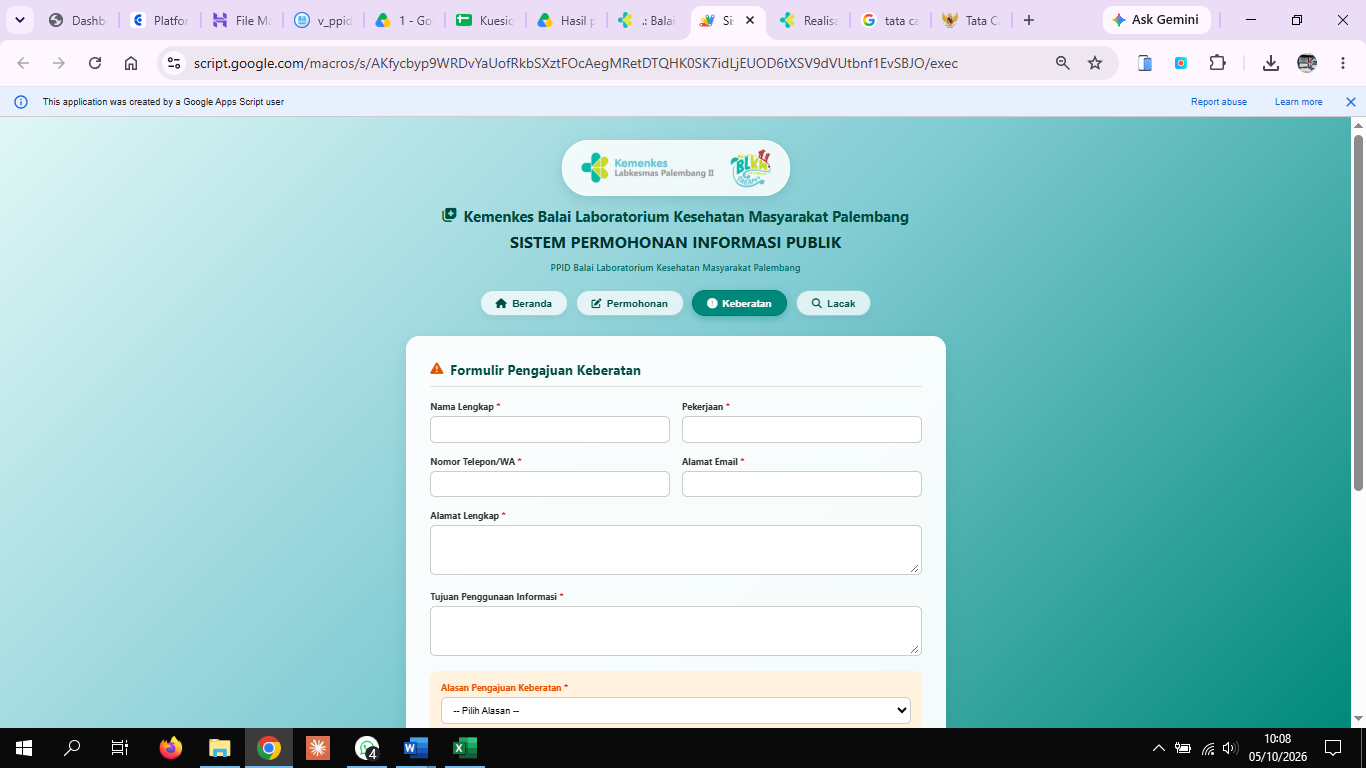Open a new browser tab
1366x768 pixels.
coord(1029,20)
